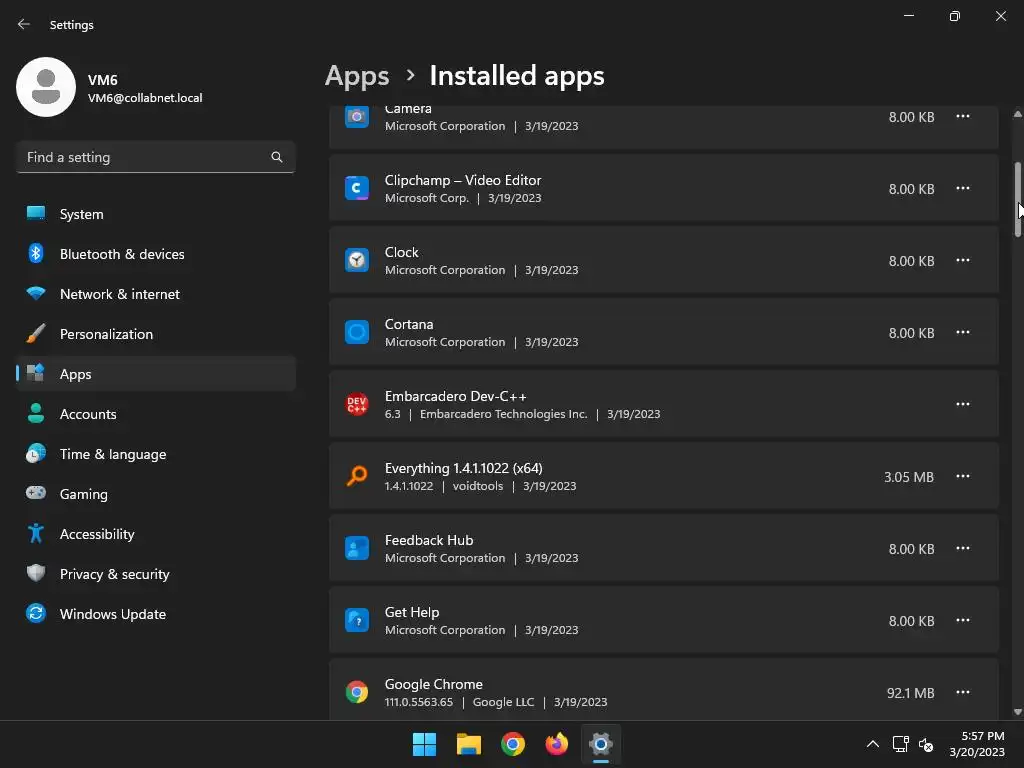Click the search magnifier in Find a setting
This screenshot has height=768, width=1024.
click(277, 157)
